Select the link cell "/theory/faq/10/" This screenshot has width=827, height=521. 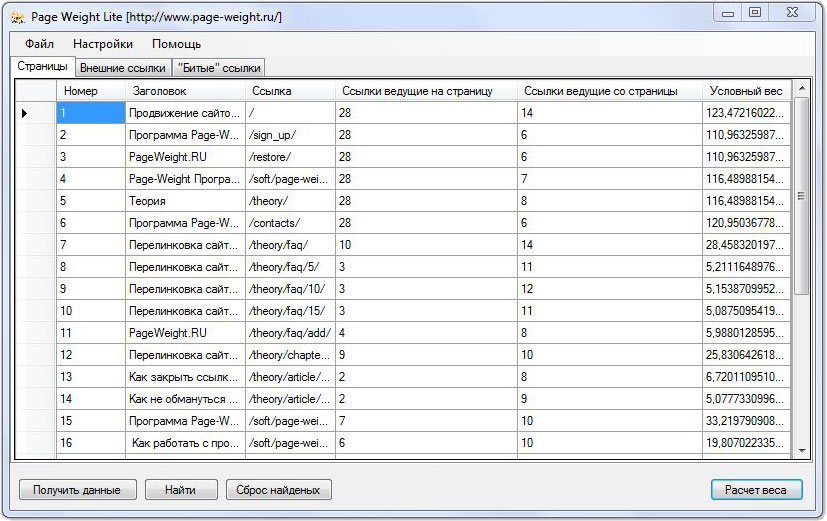290,289
